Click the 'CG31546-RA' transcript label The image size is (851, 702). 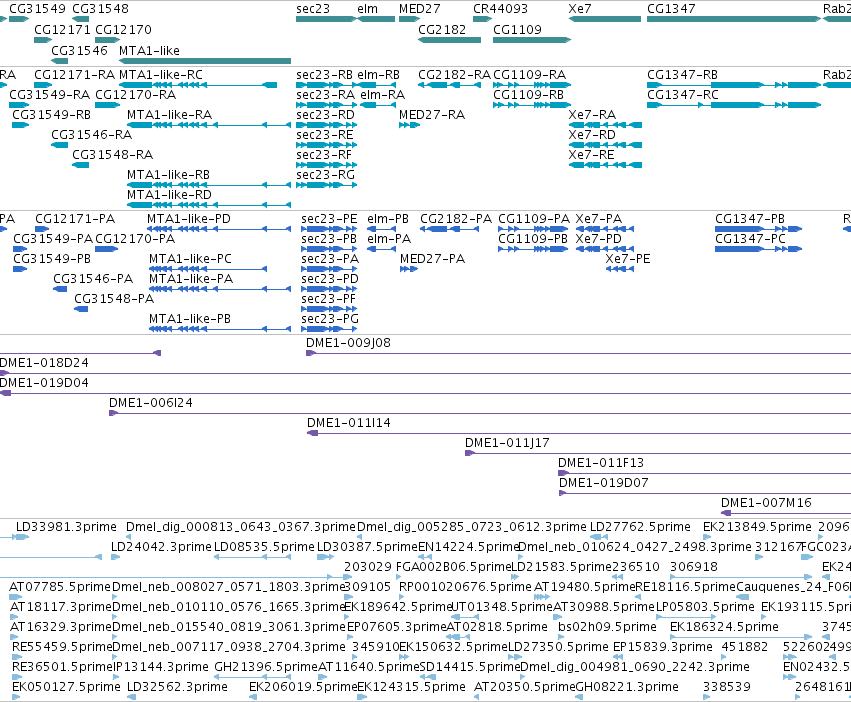[x=92, y=134]
